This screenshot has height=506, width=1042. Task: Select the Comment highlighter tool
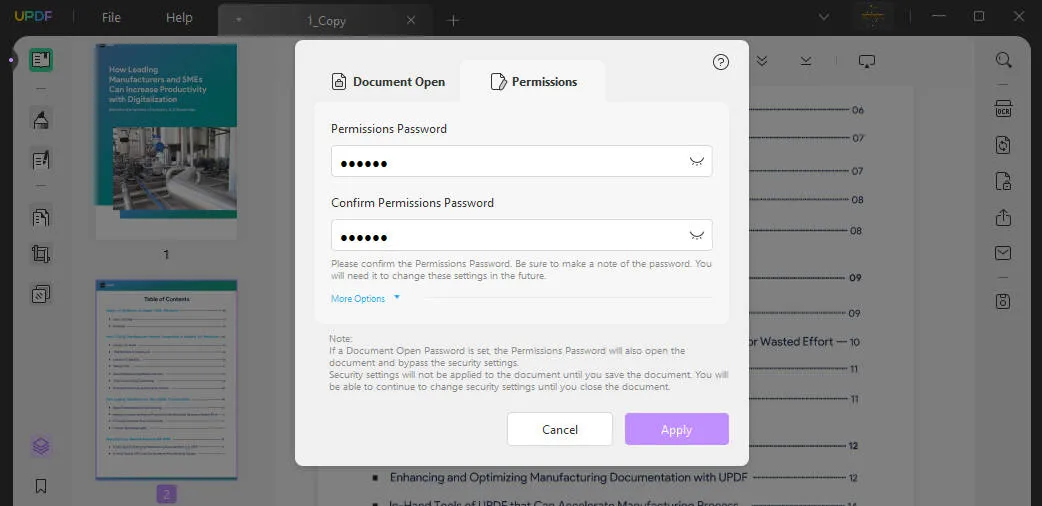point(41,120)
